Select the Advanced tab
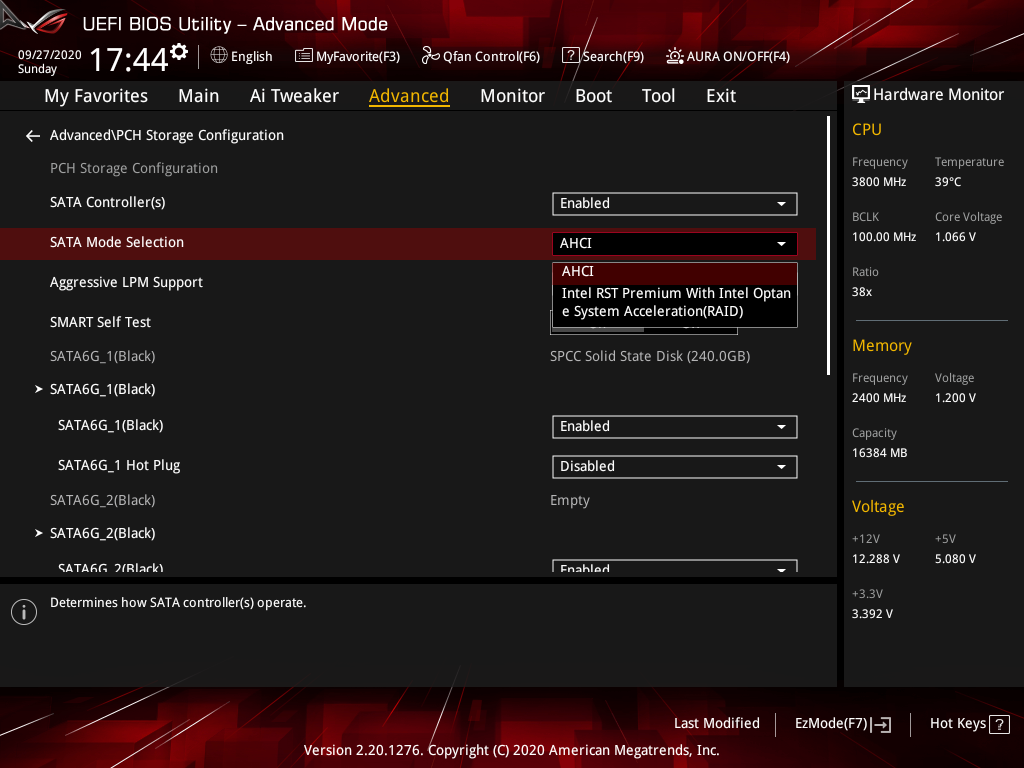Image resolution: width=1024 pixels, height=768 pixels. coord(409,96)
